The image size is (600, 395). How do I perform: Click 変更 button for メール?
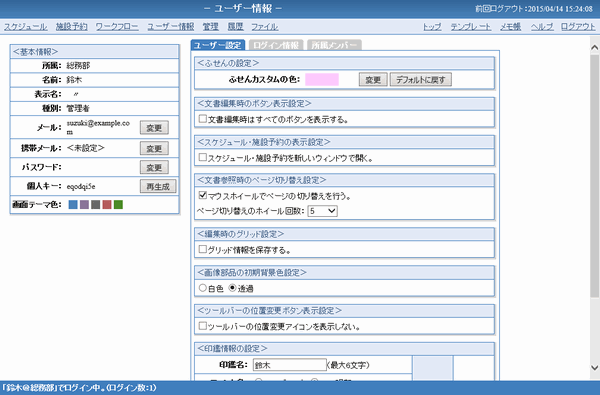(154, 128)
